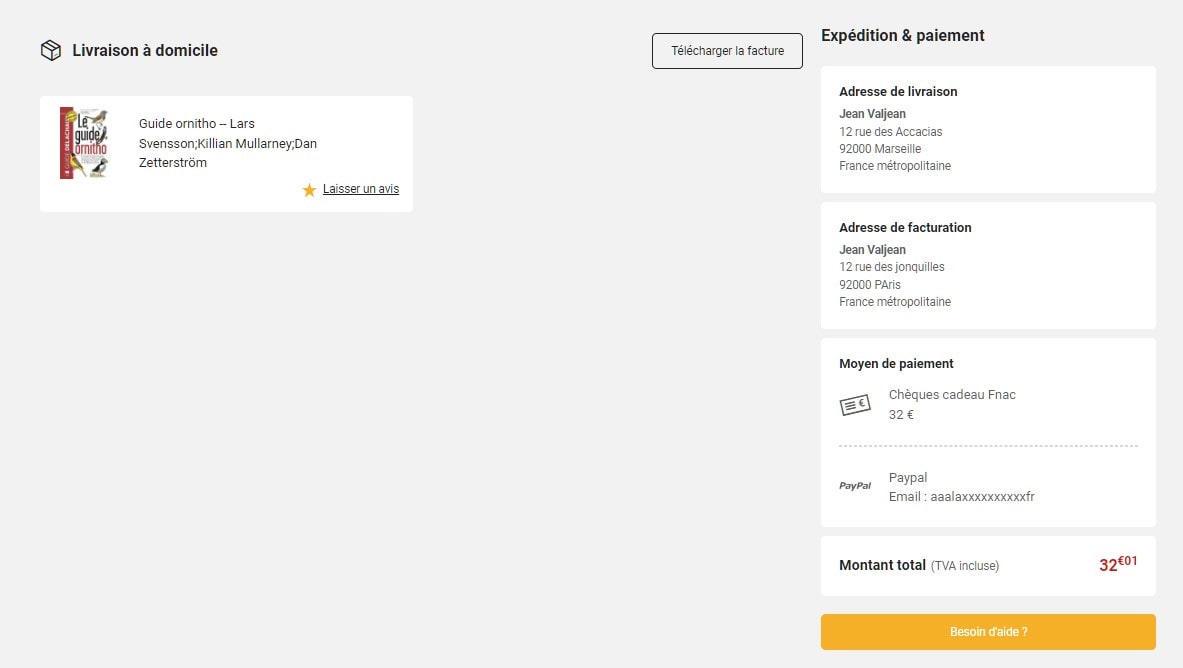
Task: Open the Laisser un avis link
Action: click(360, 188)
